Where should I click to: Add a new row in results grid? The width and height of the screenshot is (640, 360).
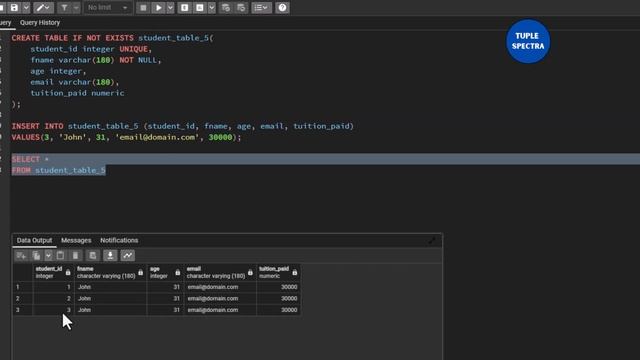click(x=21, y=256)
